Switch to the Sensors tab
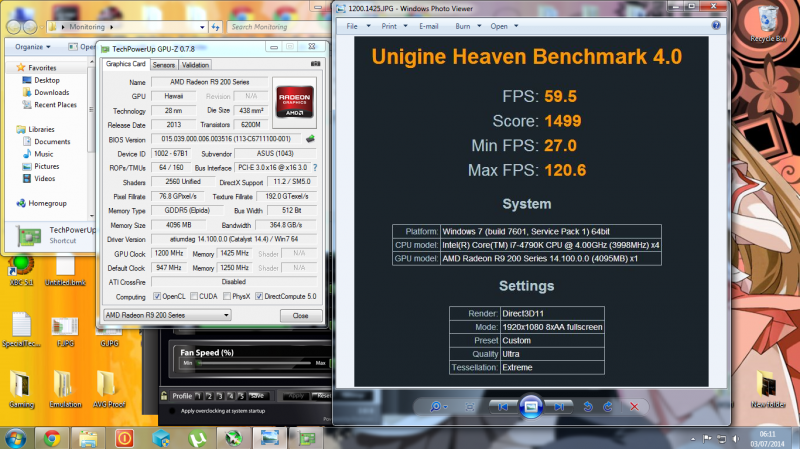 tap(164, 65)
